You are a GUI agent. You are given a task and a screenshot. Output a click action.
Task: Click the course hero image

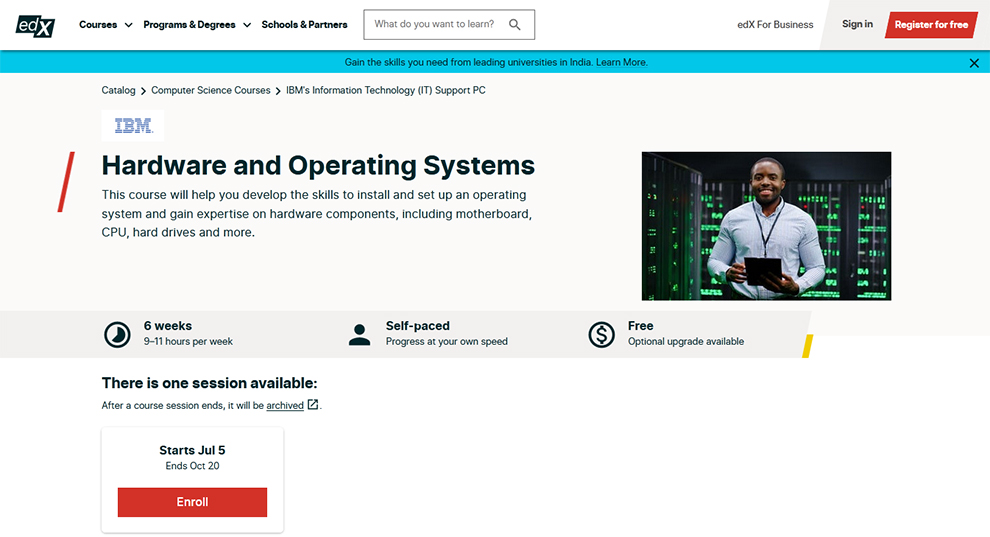(766, 226)
